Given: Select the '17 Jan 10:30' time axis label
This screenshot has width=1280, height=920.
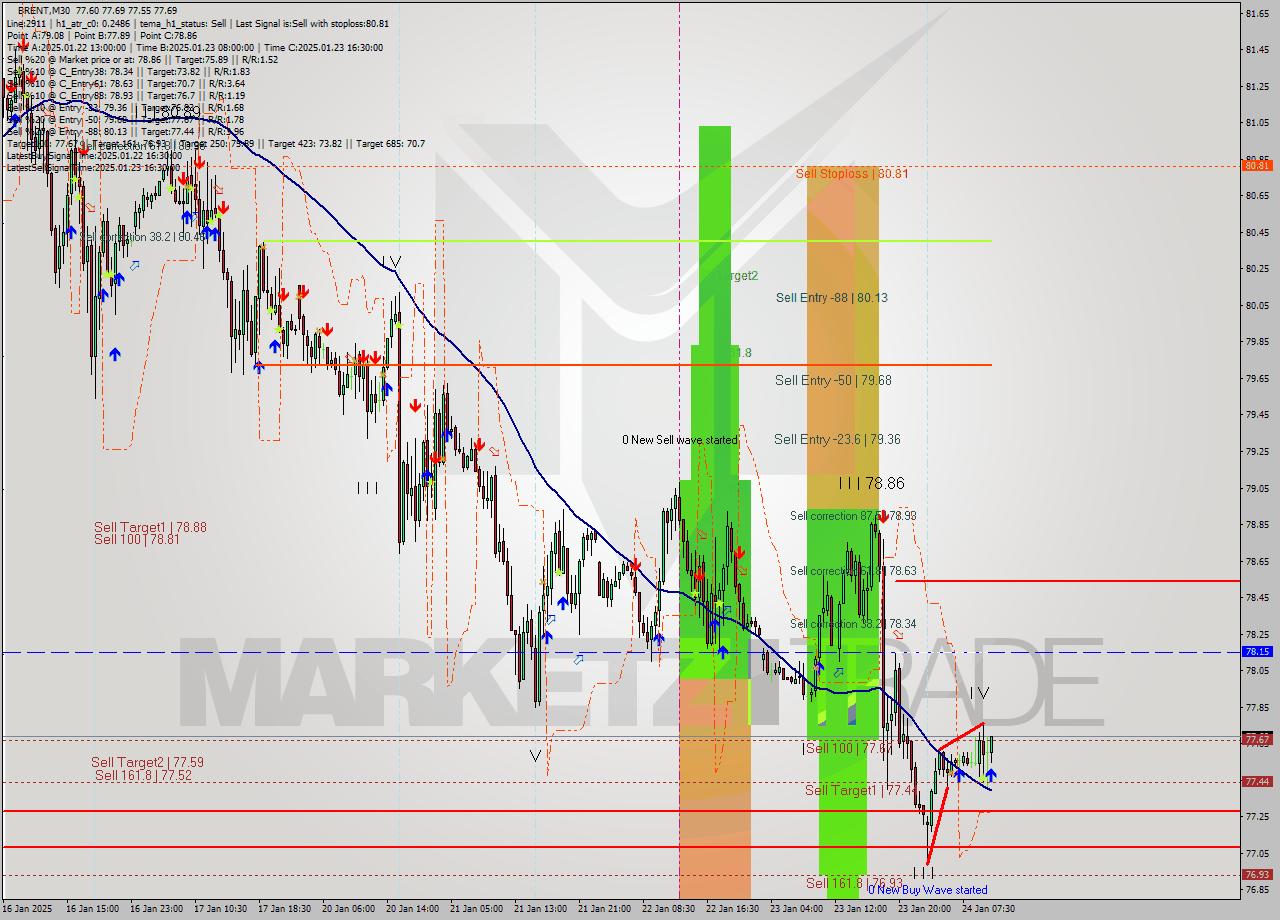Looking at the screenshot, I should [221, 909].
